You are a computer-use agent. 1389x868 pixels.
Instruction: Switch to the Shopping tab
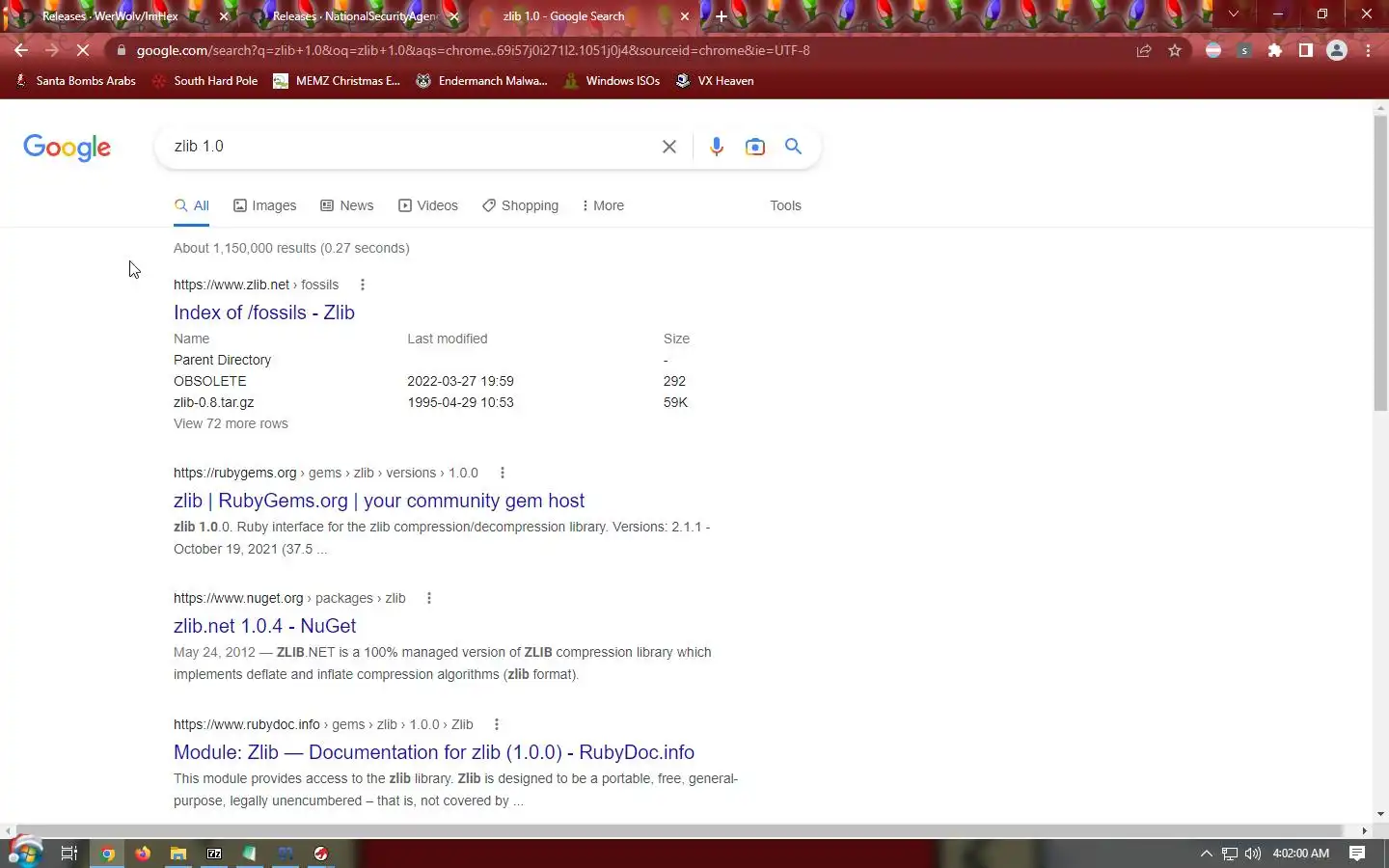click(x=521, y=205)
